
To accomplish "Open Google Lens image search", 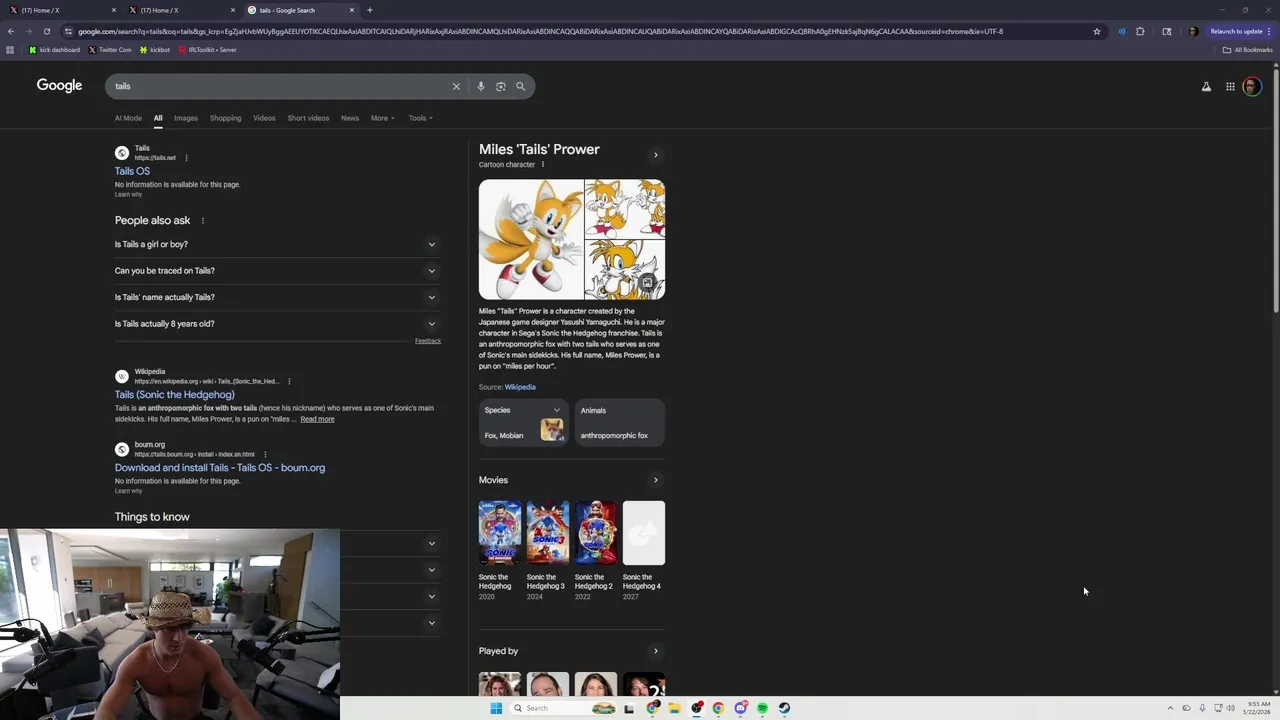I will (x=501, y=86).
